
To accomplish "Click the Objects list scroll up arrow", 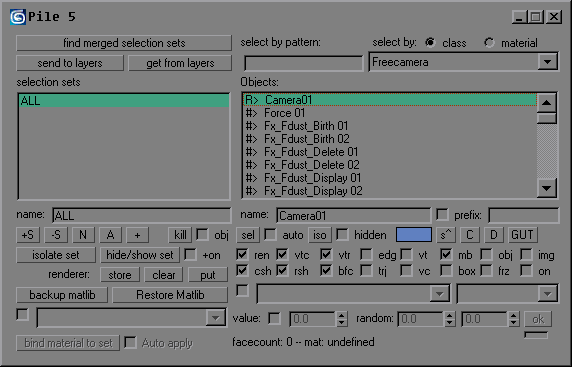I will [x=546, y=103].
